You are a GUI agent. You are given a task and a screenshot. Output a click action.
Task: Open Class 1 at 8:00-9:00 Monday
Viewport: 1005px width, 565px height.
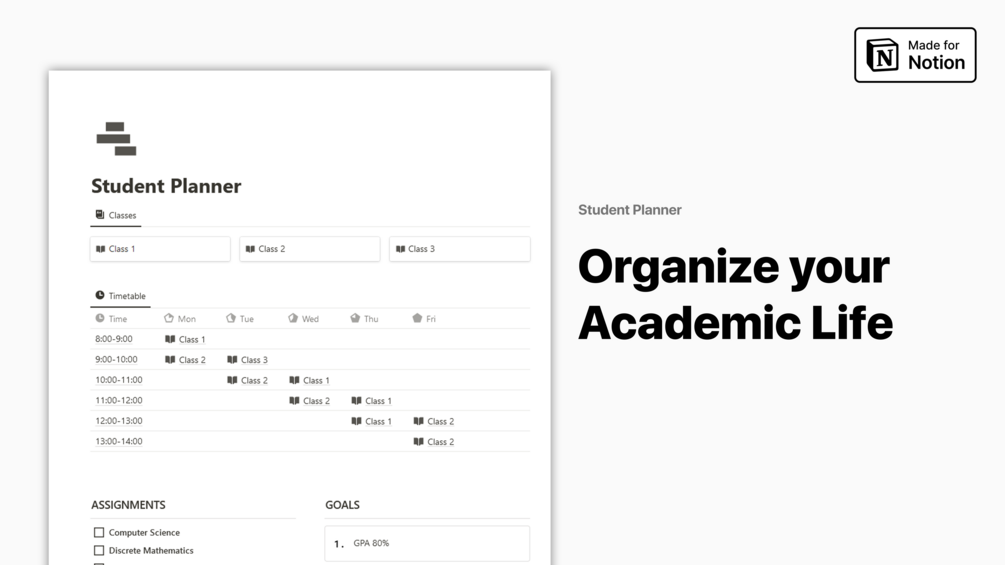(185, 340)
